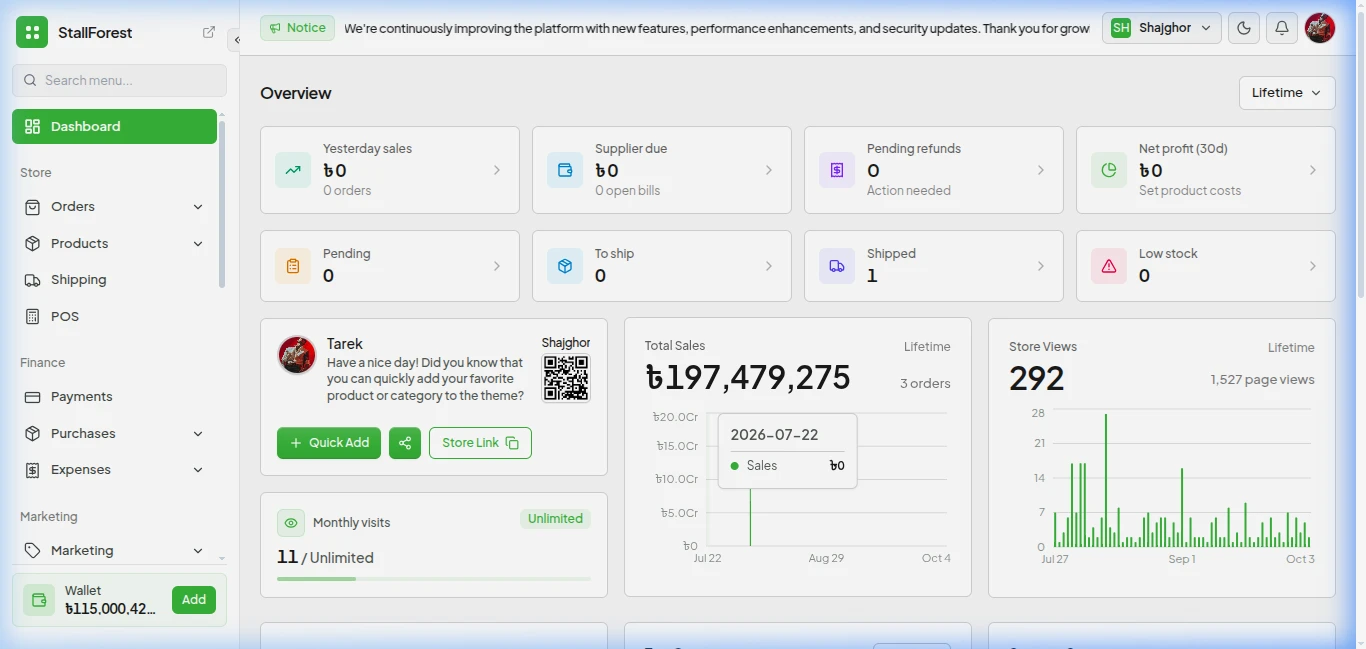The height and width of the screenshot is (649, 1366).
Task: Click the Wallet icon
Action: click(x=39, y=600)
